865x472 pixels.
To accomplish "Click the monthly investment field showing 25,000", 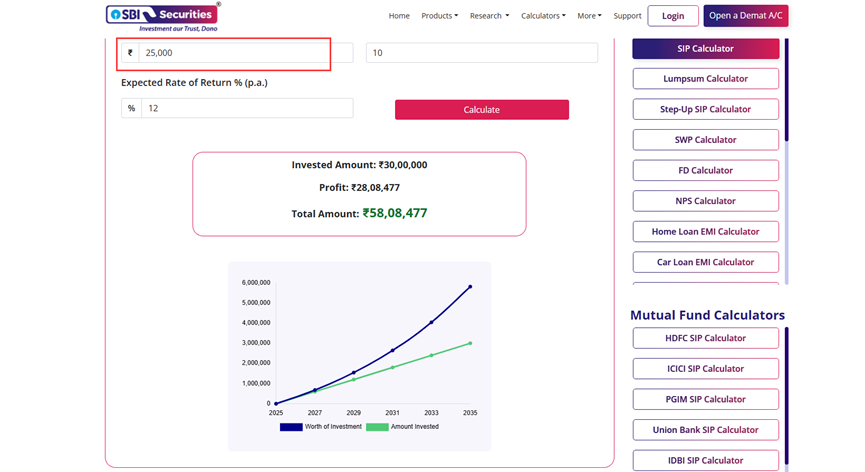I will [x=246, y=53].
